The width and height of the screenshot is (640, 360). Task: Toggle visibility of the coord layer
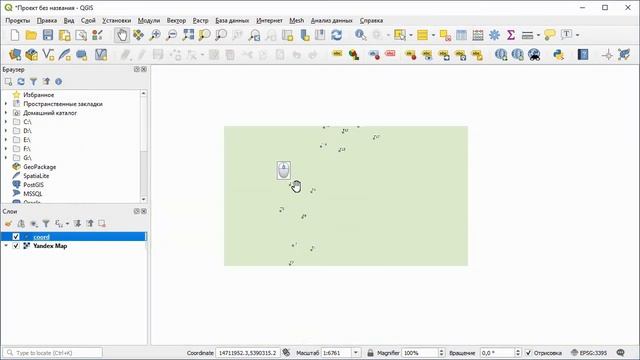tap(16, 237)
